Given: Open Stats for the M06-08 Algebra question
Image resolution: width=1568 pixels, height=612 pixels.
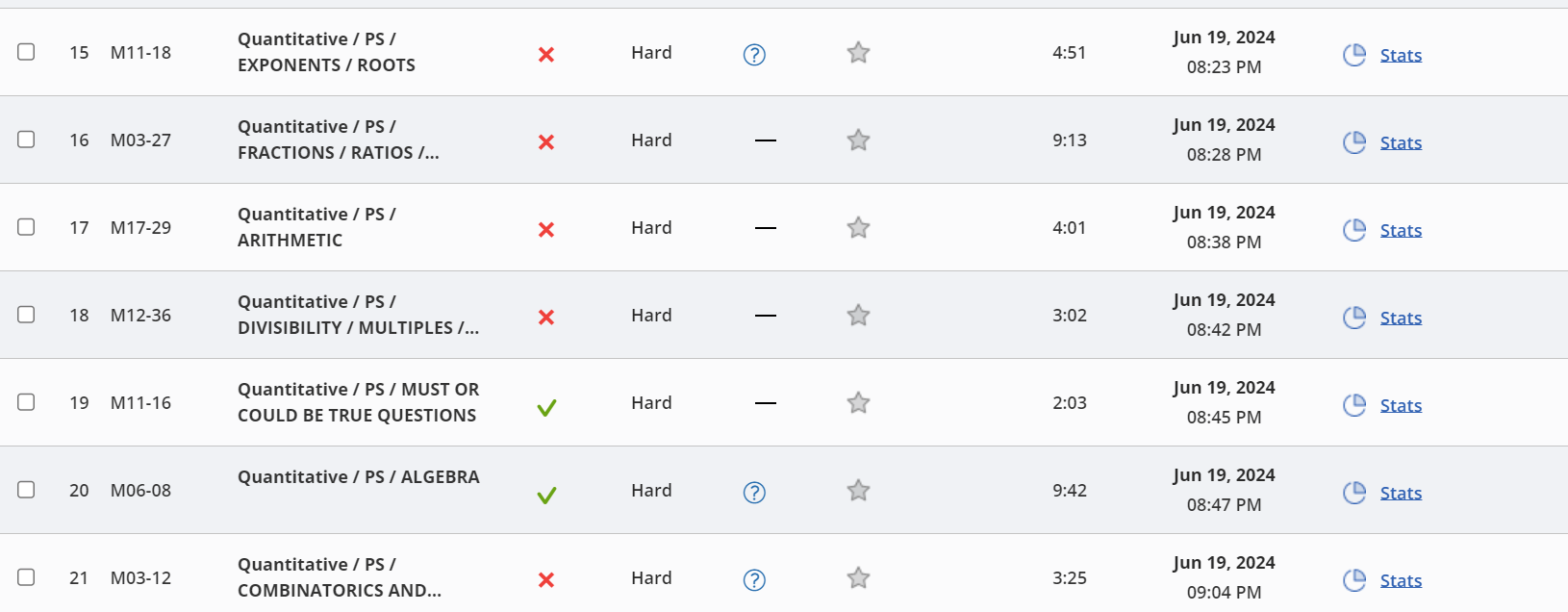Looking at the screenshot, I should pos(1401,494).
